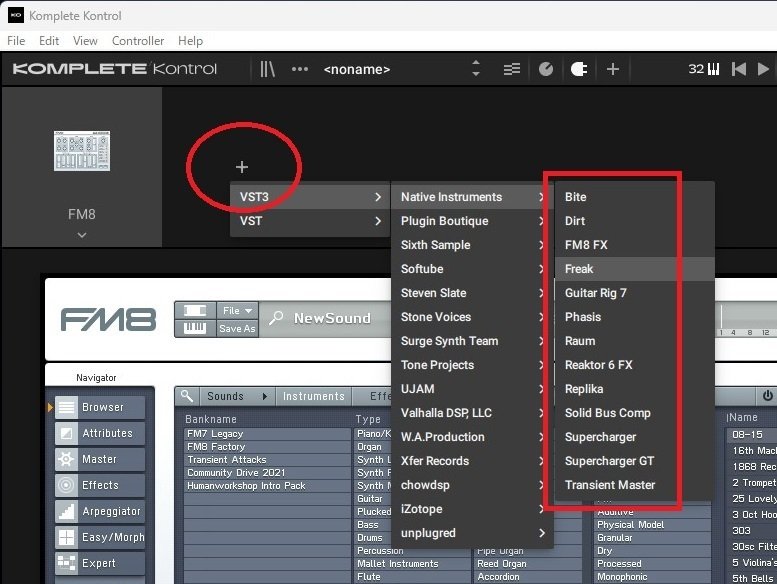Switch to the Sounds tab
Image resolution: width=777 pixels, height=584 pixels.
pyautogui.click(x=237, y=396)
